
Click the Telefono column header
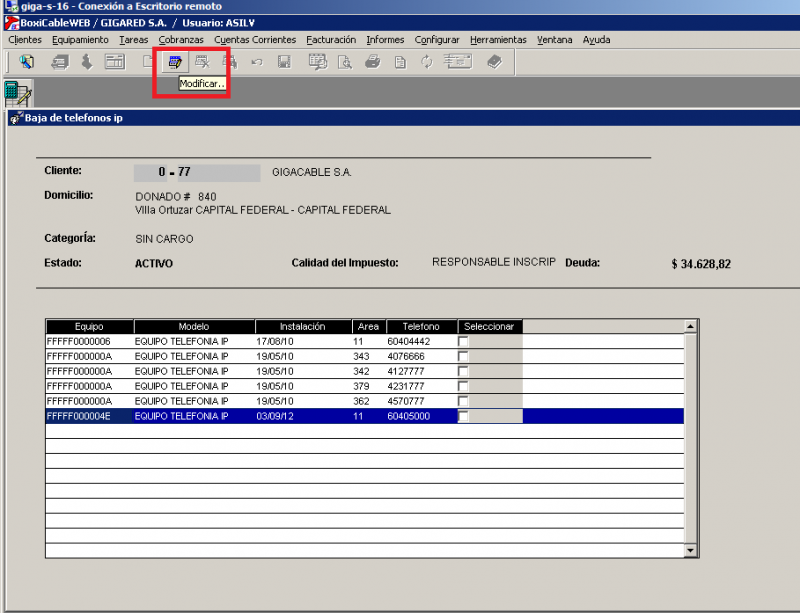tap(420, 327)
